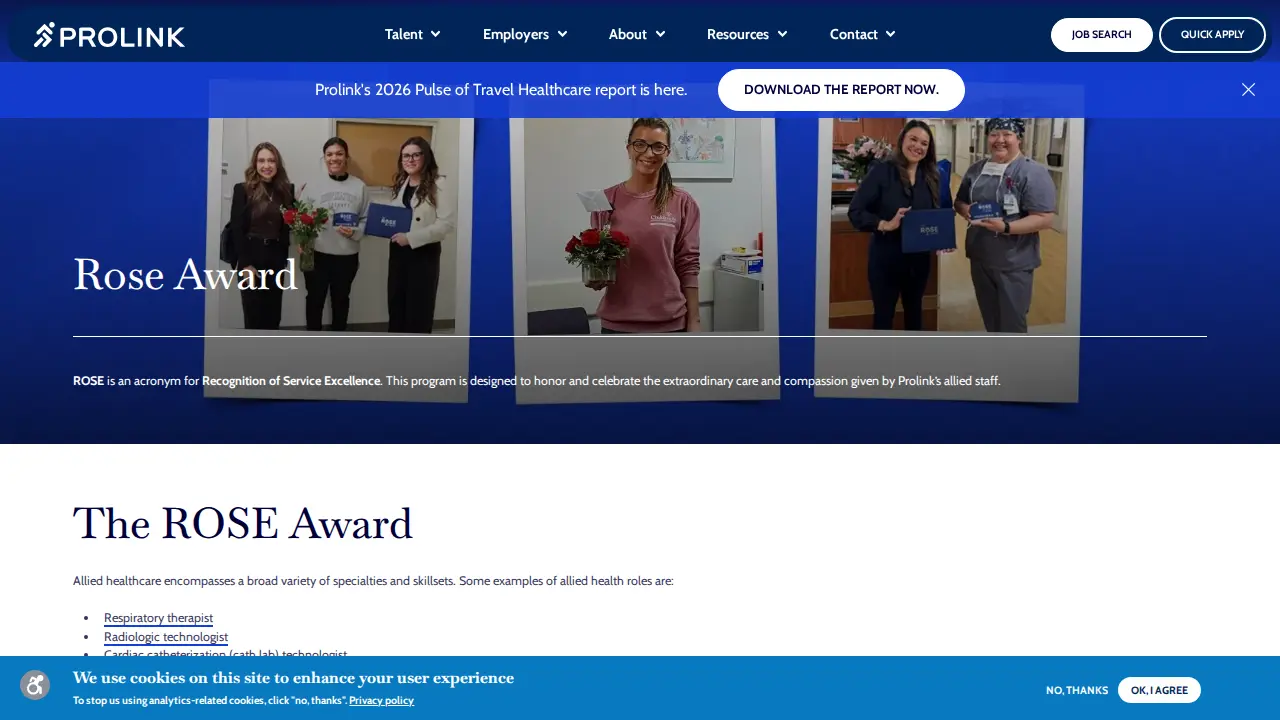Screen dimensions: 1280x720
Task: Click the nurse in scrubs award photo
Action: click(949, 225)
